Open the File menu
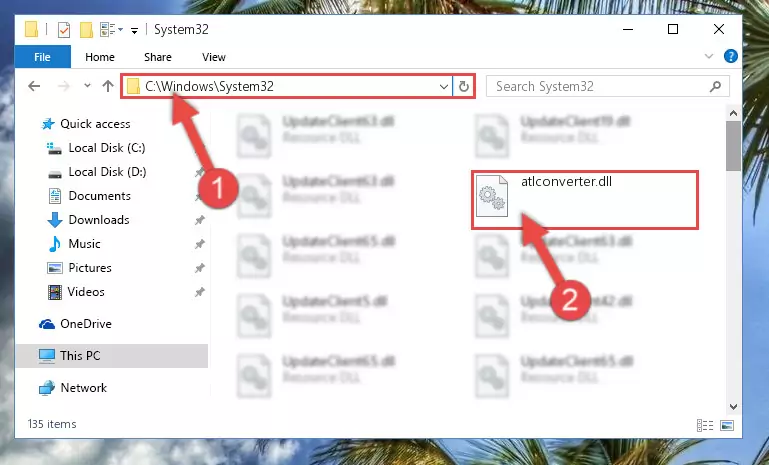769x465 pixels. point(42,57)
